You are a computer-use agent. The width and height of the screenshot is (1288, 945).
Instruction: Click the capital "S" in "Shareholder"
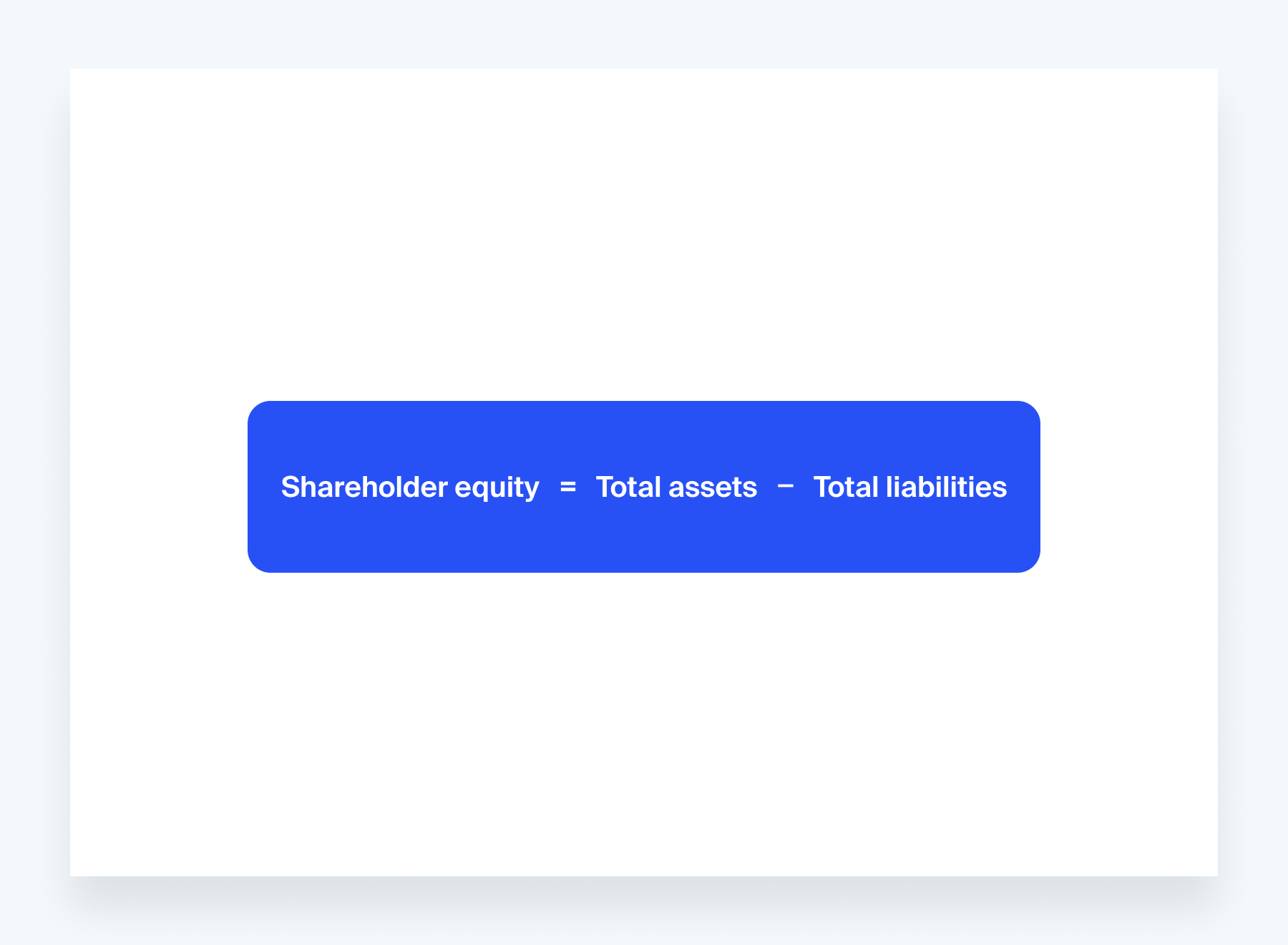(290, 488)
